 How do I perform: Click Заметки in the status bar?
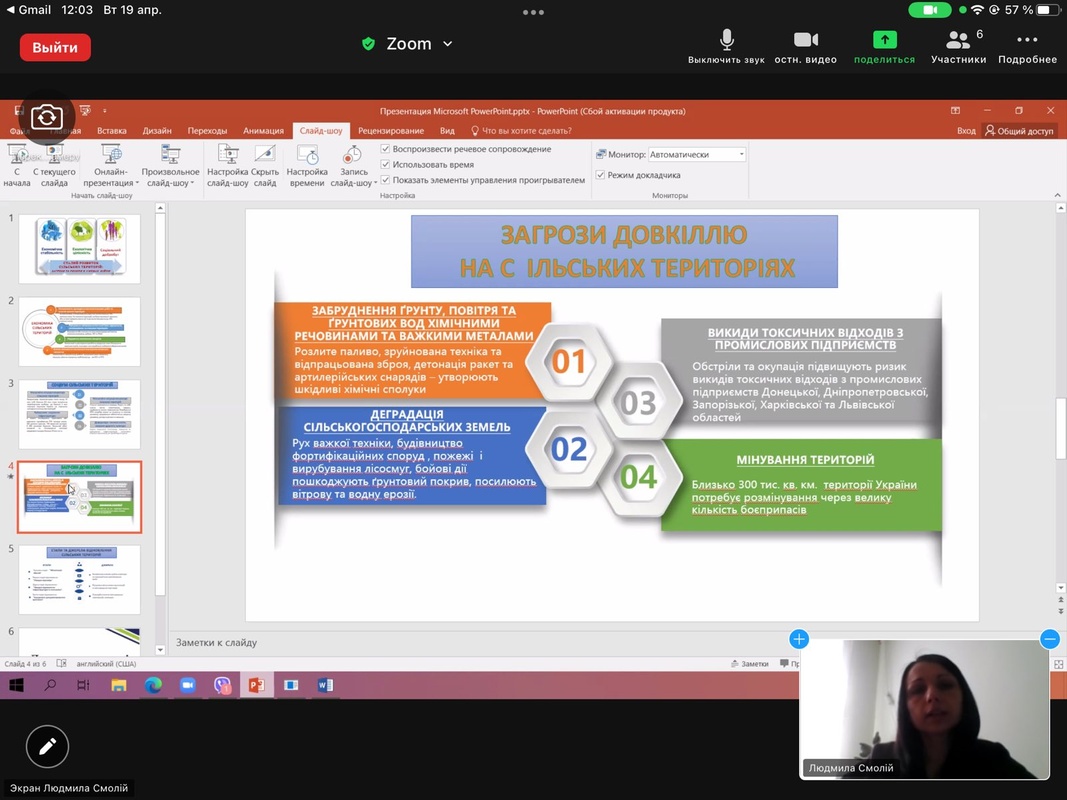pyautogui.click(x=750, y=663)
